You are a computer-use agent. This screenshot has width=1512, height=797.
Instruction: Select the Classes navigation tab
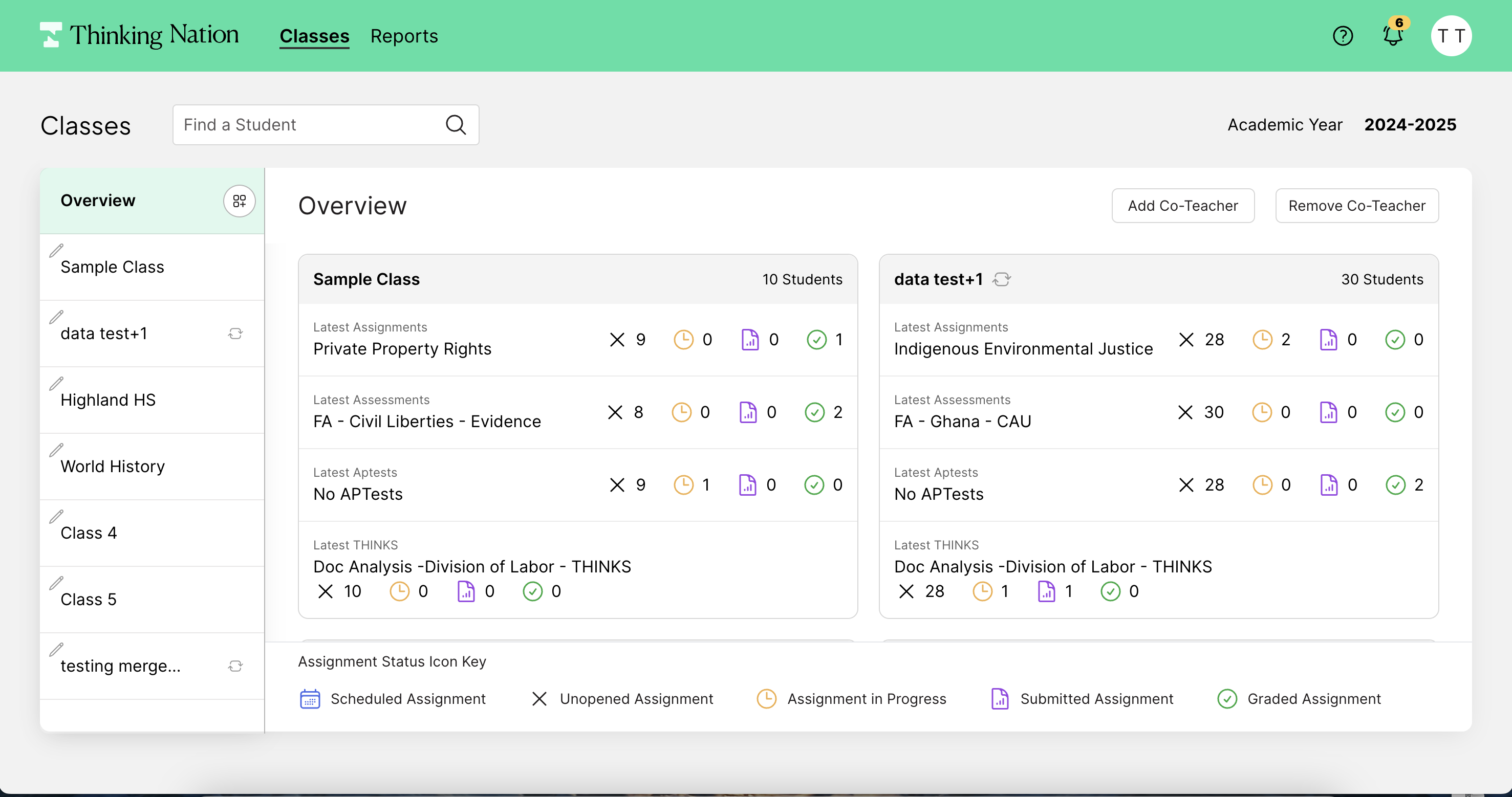click(314, 36)
